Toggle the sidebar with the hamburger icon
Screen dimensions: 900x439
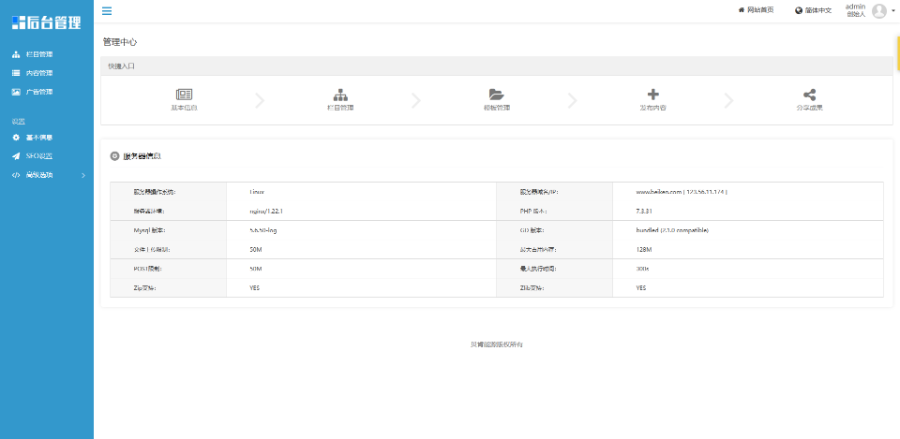click(x=107, y=11)
